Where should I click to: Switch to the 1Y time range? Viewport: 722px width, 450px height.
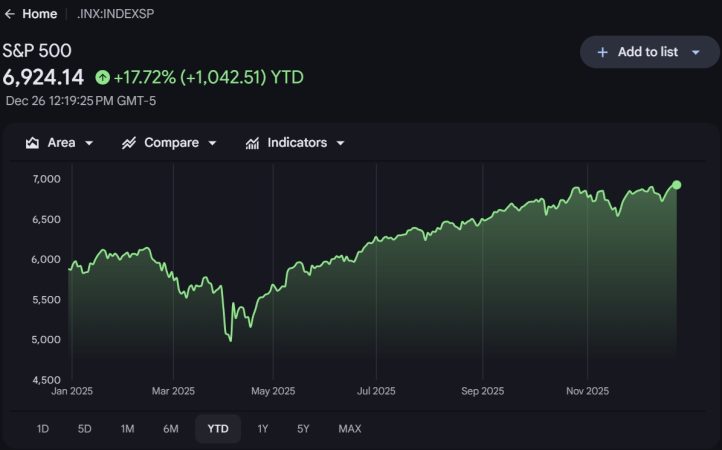tap(263, 429)
